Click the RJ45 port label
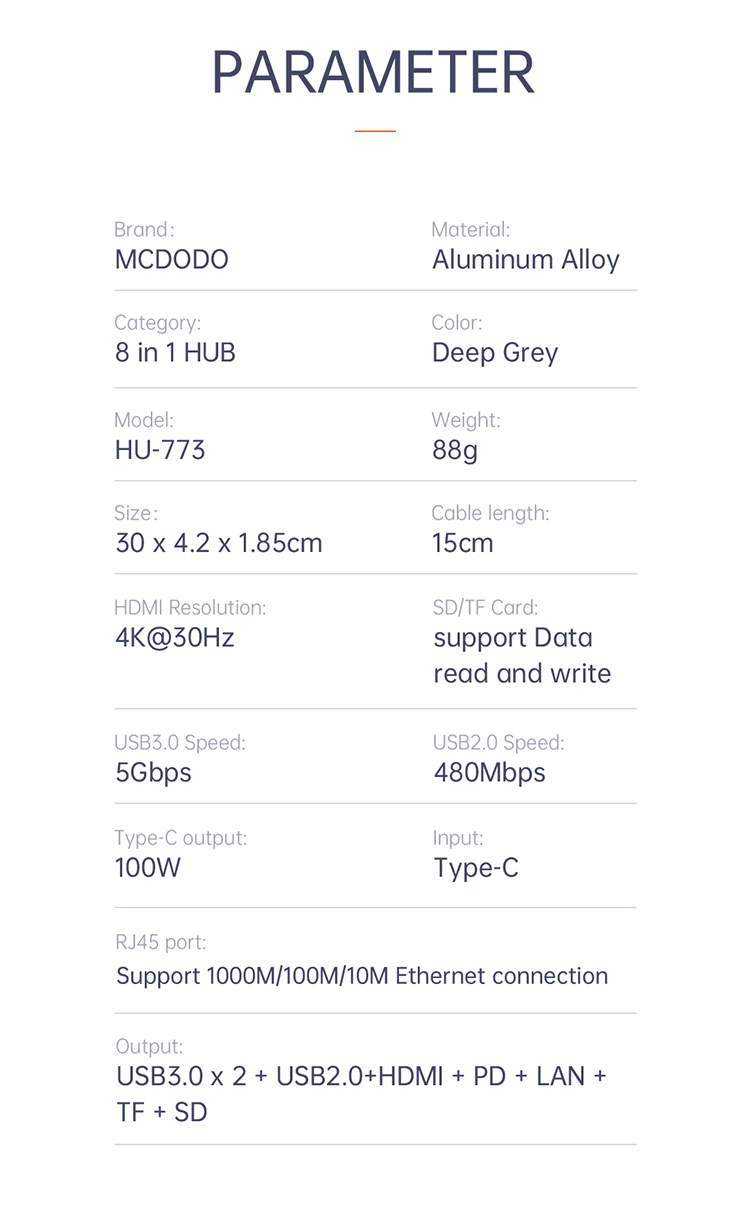The image size is (750, 1229). [x=160, y=942]
